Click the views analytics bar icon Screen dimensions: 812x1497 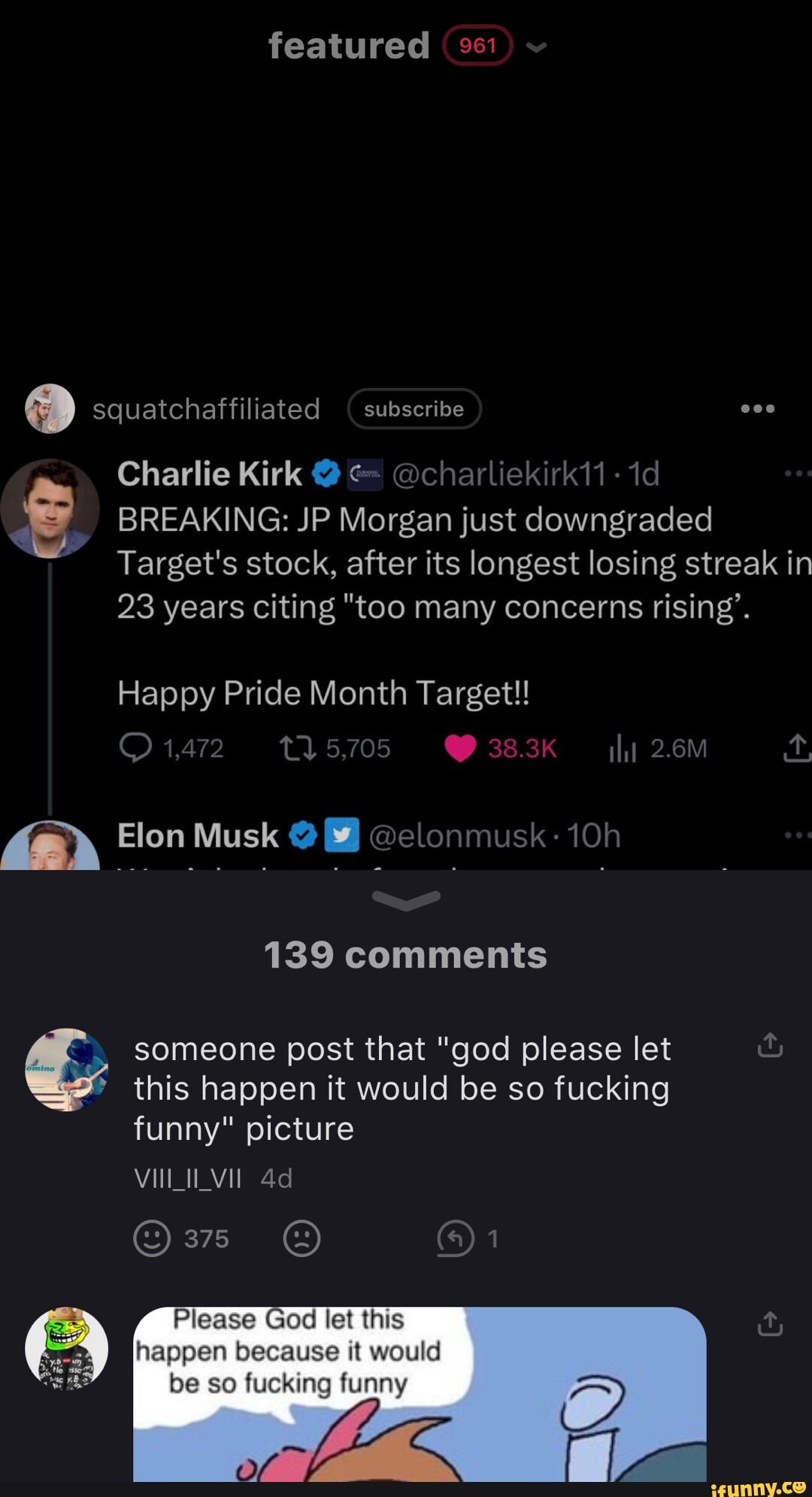[x=623, y=749]
